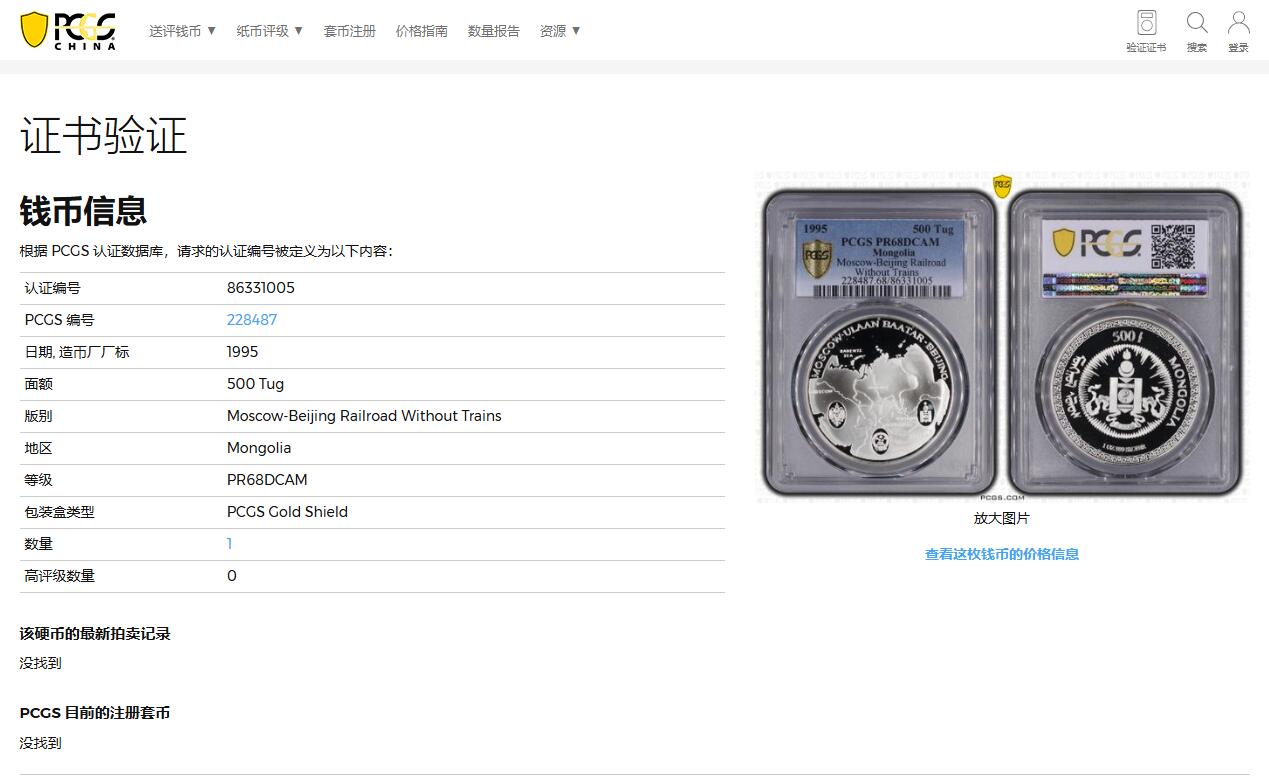Expand the 送评钱币 dropdown menu
The width and height of the screenshot is (1269, 784).
pos(183,31)
